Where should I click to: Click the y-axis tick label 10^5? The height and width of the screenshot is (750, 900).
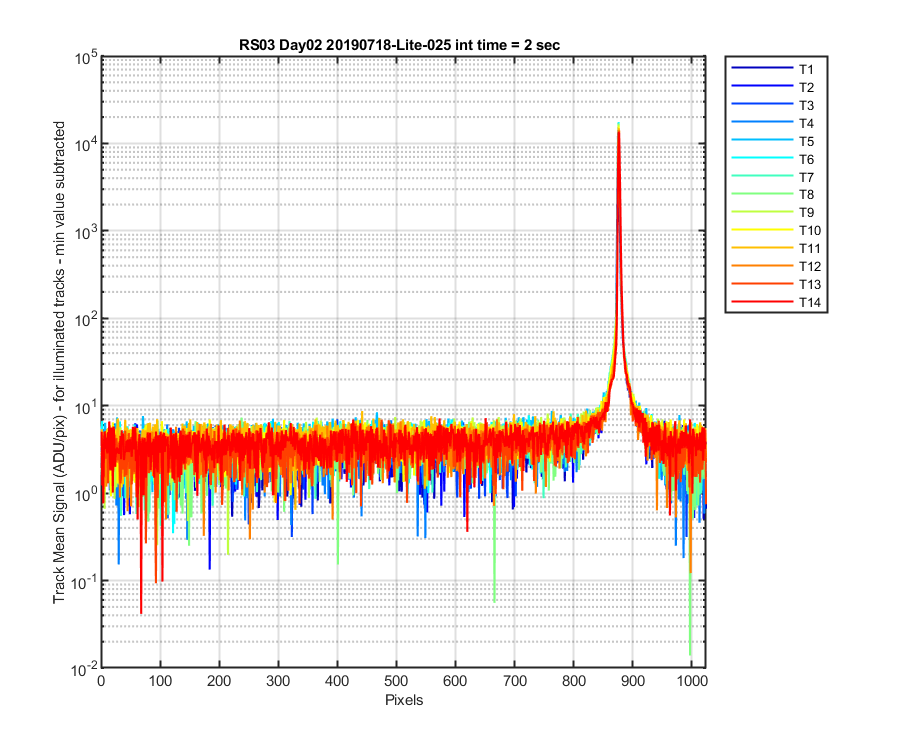tap(86, 58)
